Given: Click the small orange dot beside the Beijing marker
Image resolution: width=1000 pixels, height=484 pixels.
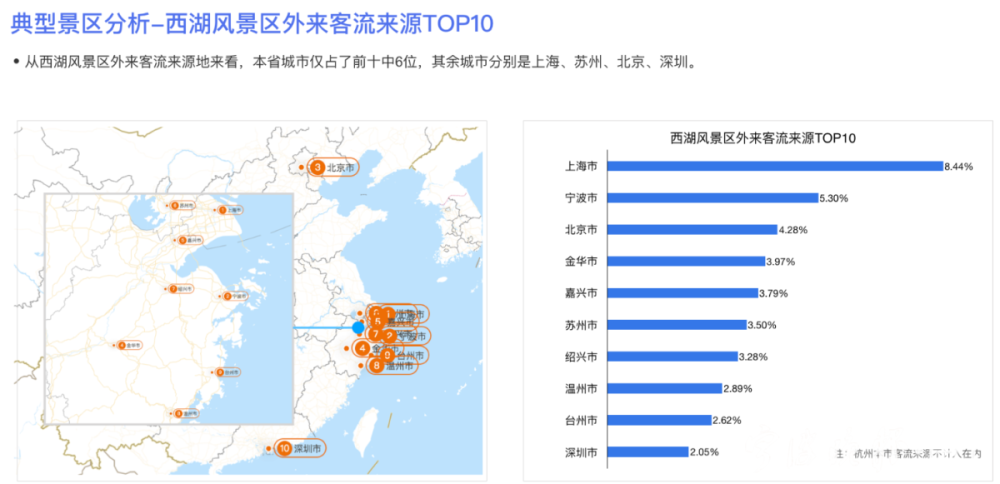Looking at the screenshot, I should pyautogui.click(x=301, y=168).
